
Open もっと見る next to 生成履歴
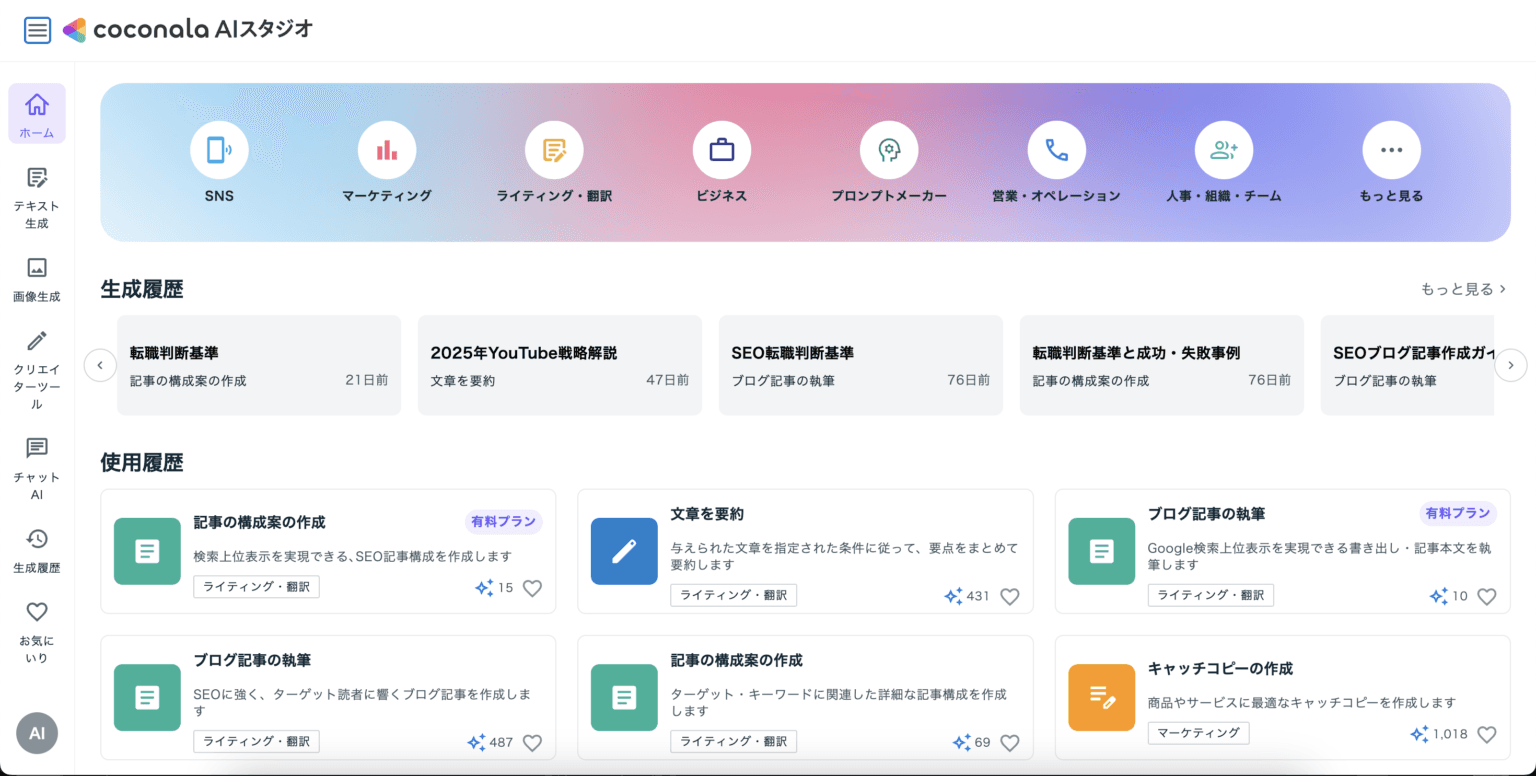click(1460, 288)
